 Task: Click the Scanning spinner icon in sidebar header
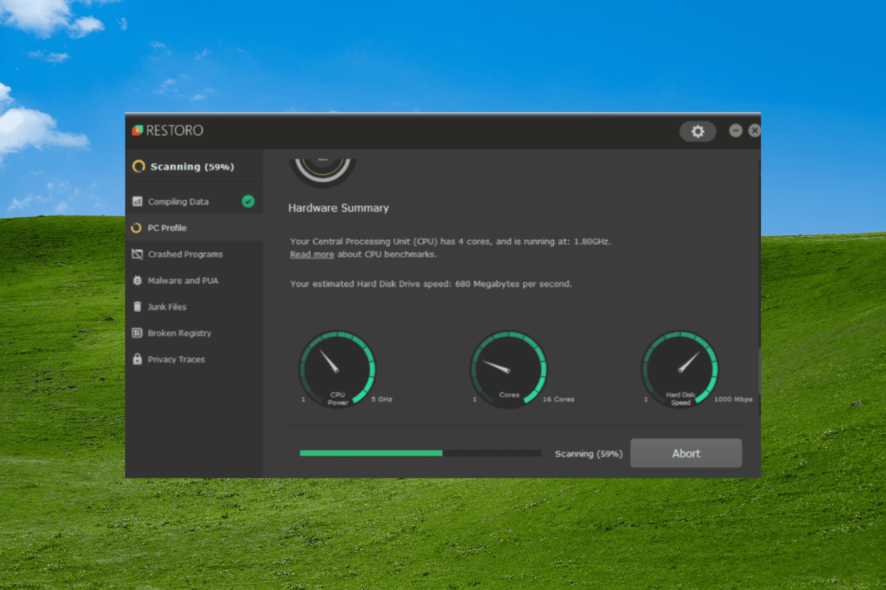point(138,166)
